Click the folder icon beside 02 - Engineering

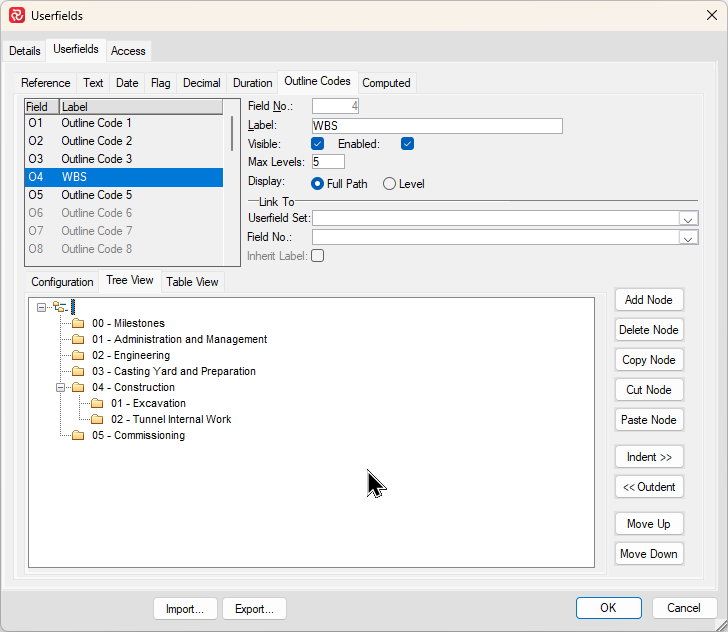point(78,355)
